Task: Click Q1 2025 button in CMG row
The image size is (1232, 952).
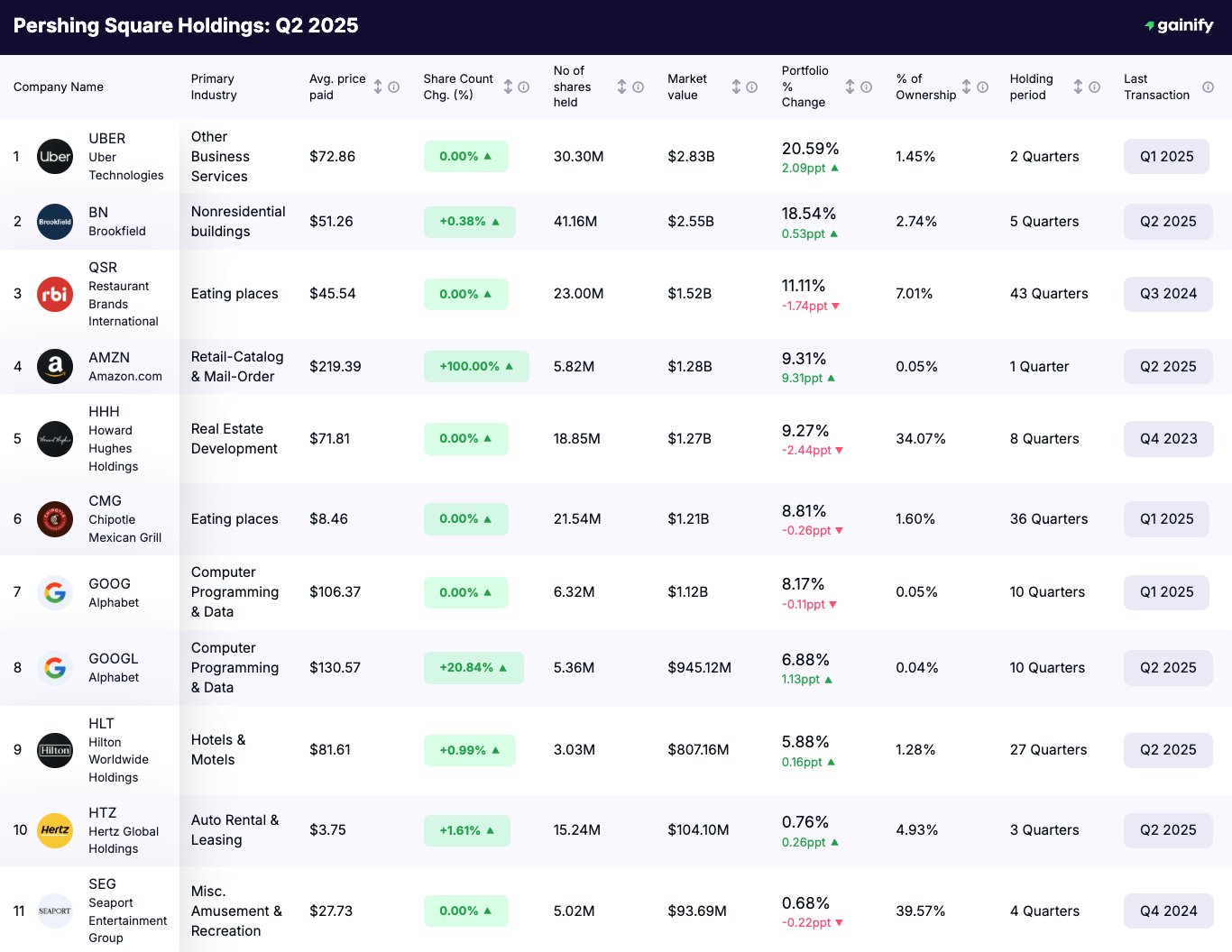Action: pos(1166,519)
